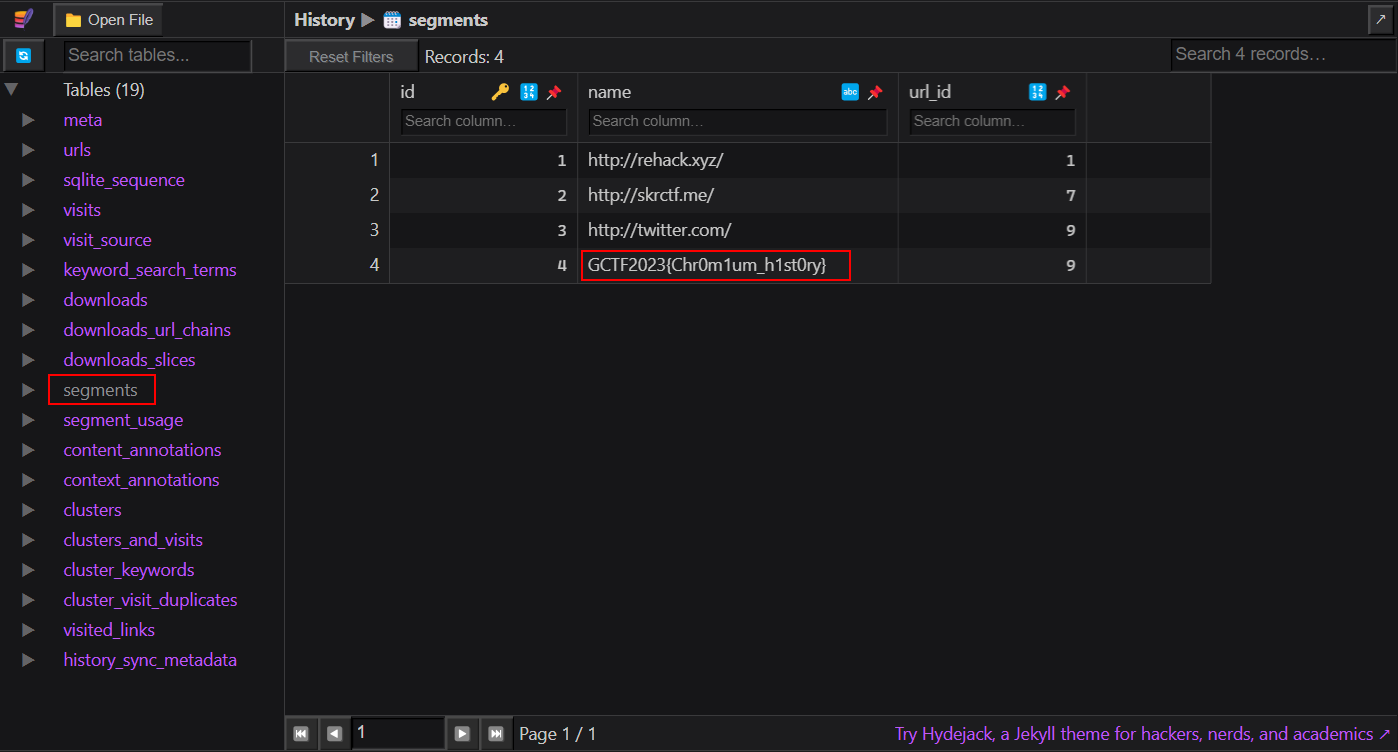Expand the urls table in the tree
Screen dimensions: 1398x752
28,150
